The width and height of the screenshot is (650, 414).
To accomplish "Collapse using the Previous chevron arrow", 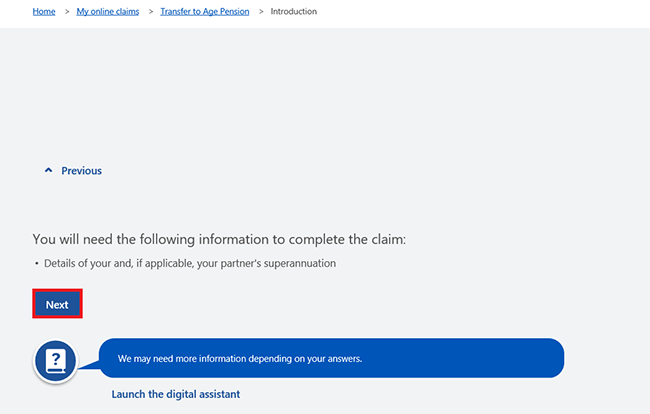I will point(49,170).
